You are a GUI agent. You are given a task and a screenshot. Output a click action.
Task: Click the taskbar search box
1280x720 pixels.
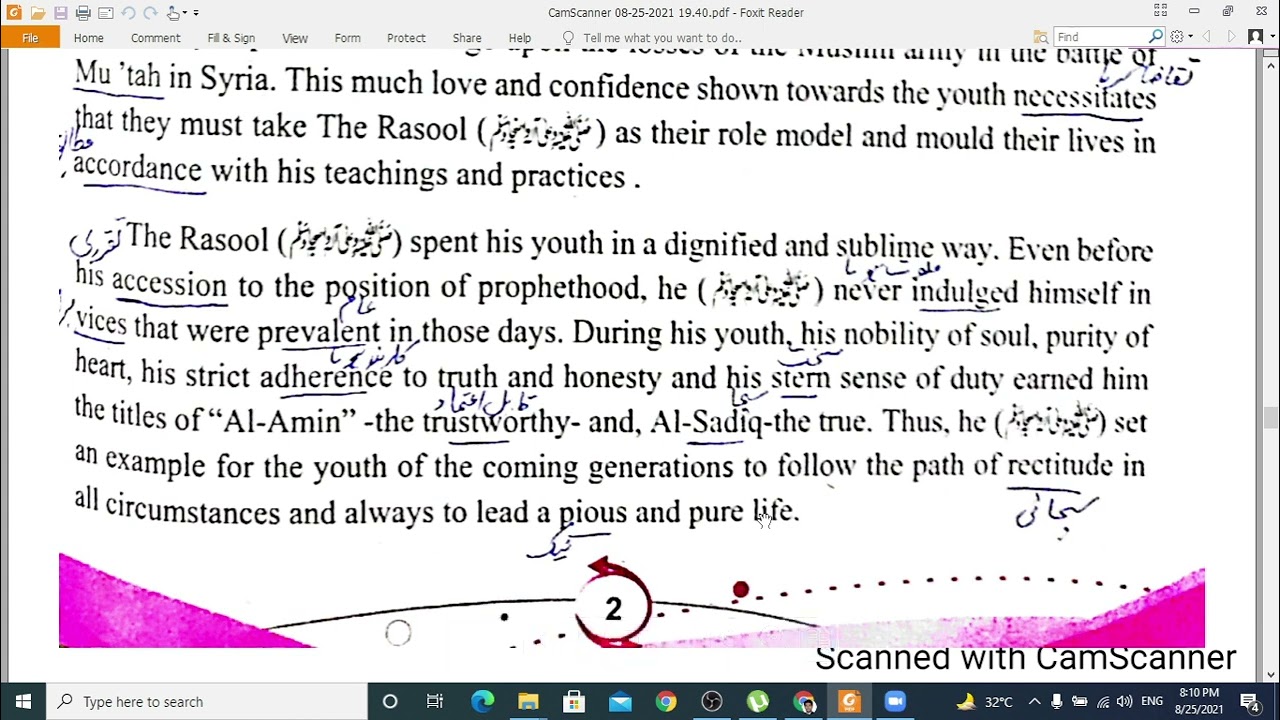[207, 701]
